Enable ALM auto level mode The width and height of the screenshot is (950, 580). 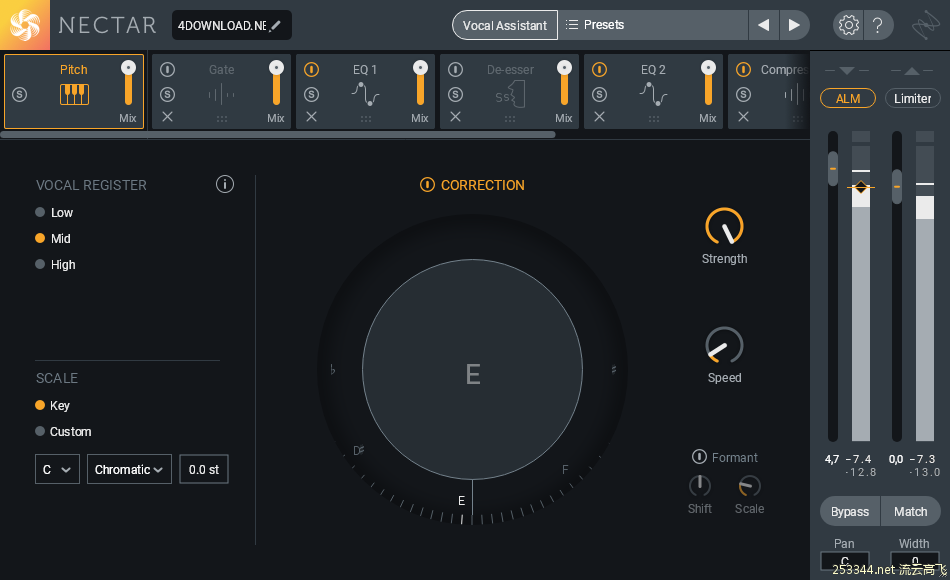click(x=848, y=98)
